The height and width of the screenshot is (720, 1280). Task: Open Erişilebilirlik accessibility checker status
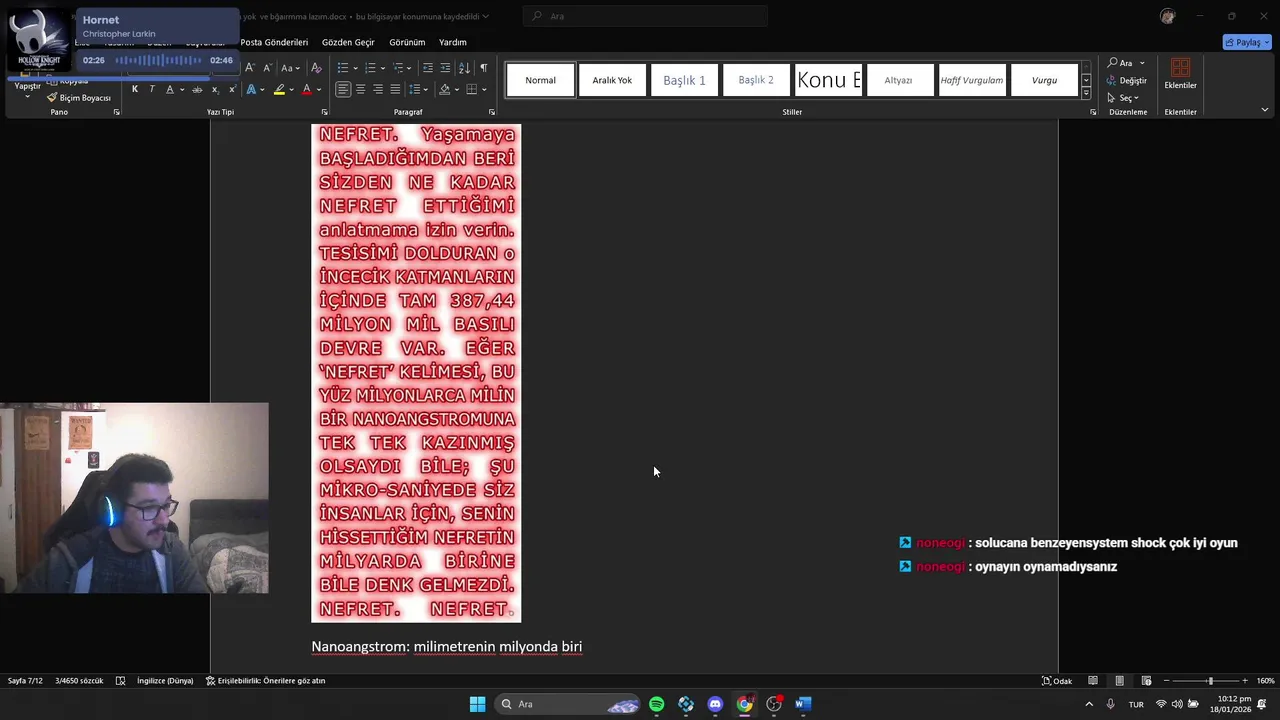(266, 681)
